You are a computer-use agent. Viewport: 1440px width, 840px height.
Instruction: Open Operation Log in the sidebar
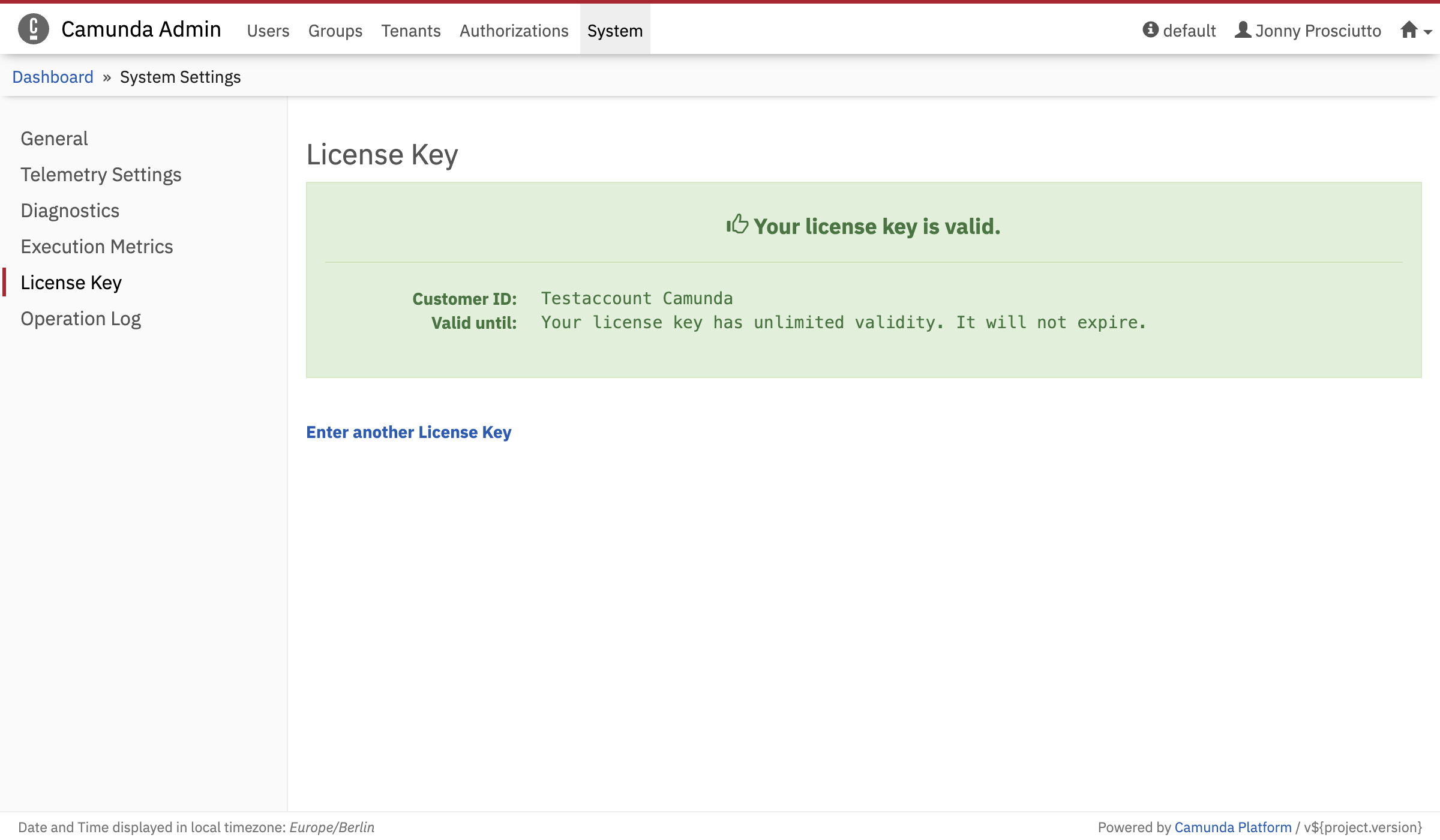tap(81, 319)
